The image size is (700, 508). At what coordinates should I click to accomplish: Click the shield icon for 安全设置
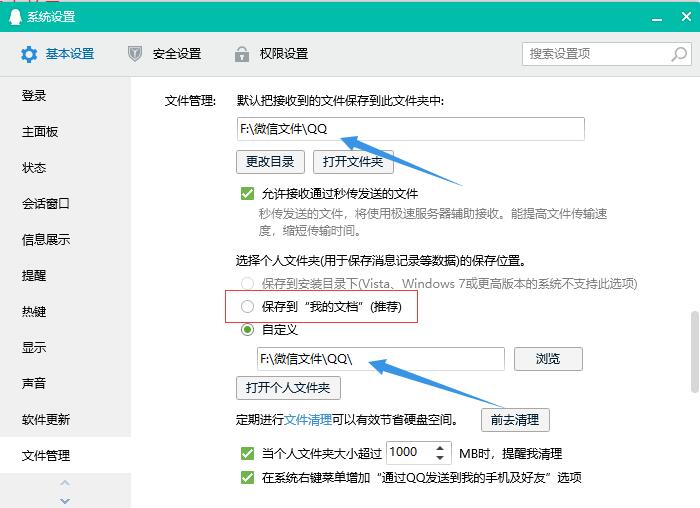[x=135, y=54]
